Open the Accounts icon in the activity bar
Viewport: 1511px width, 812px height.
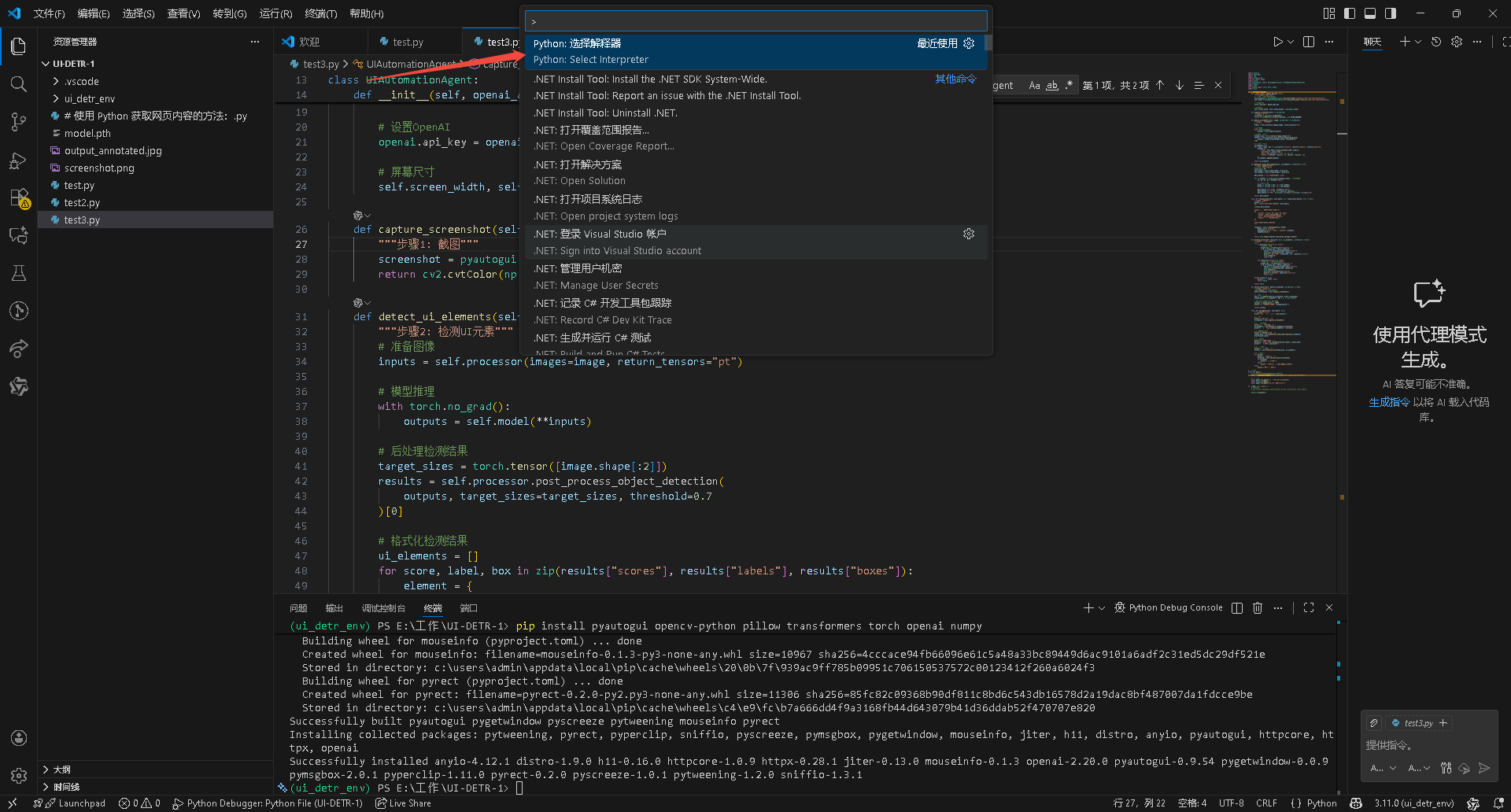coord(18,738)
